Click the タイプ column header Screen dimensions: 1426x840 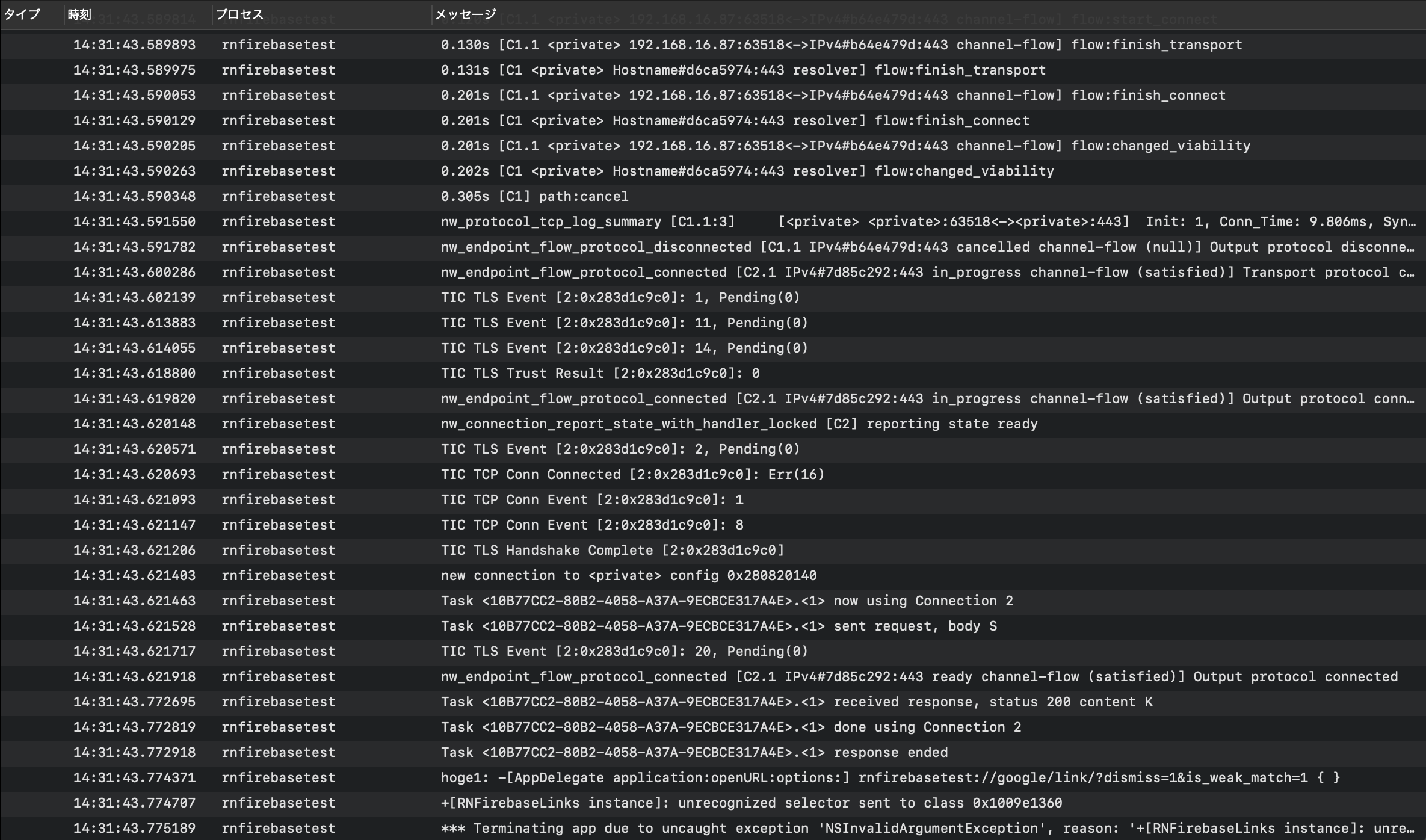tap(23, 14)
